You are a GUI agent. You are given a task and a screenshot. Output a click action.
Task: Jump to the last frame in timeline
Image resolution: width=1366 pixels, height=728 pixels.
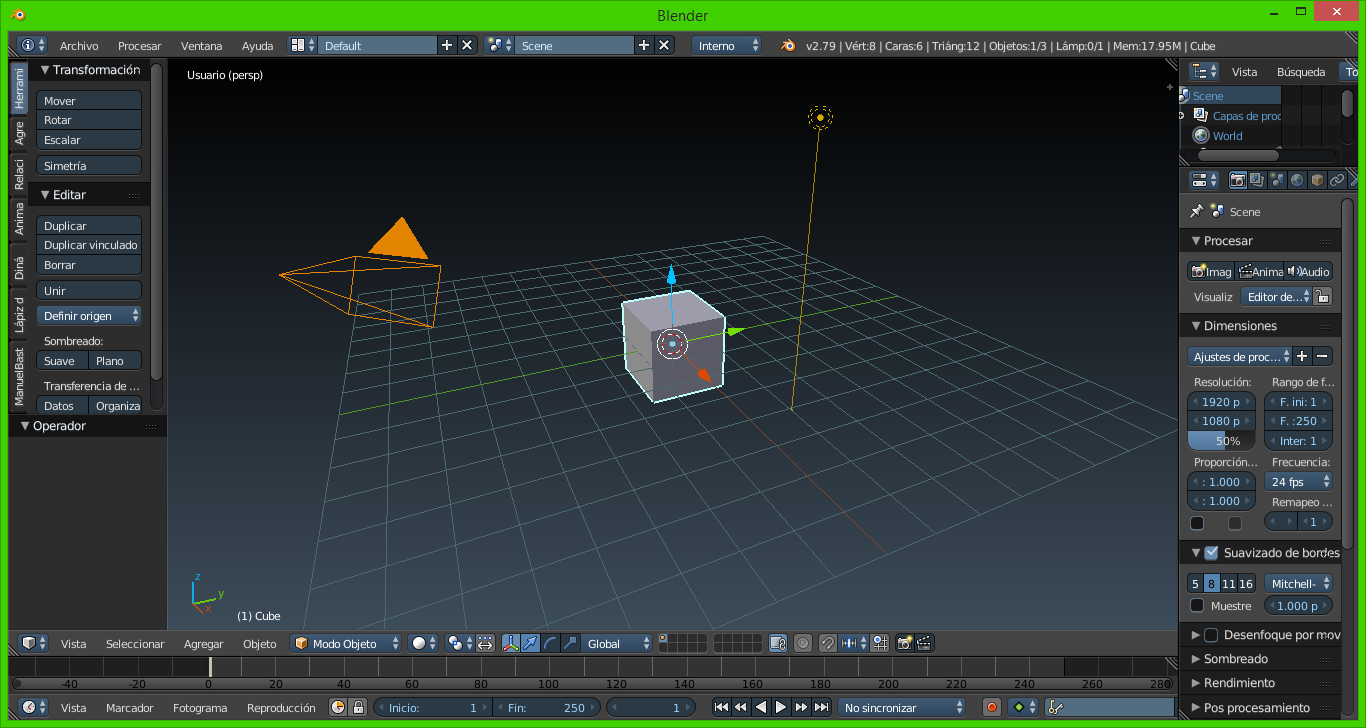click(821, 707)
